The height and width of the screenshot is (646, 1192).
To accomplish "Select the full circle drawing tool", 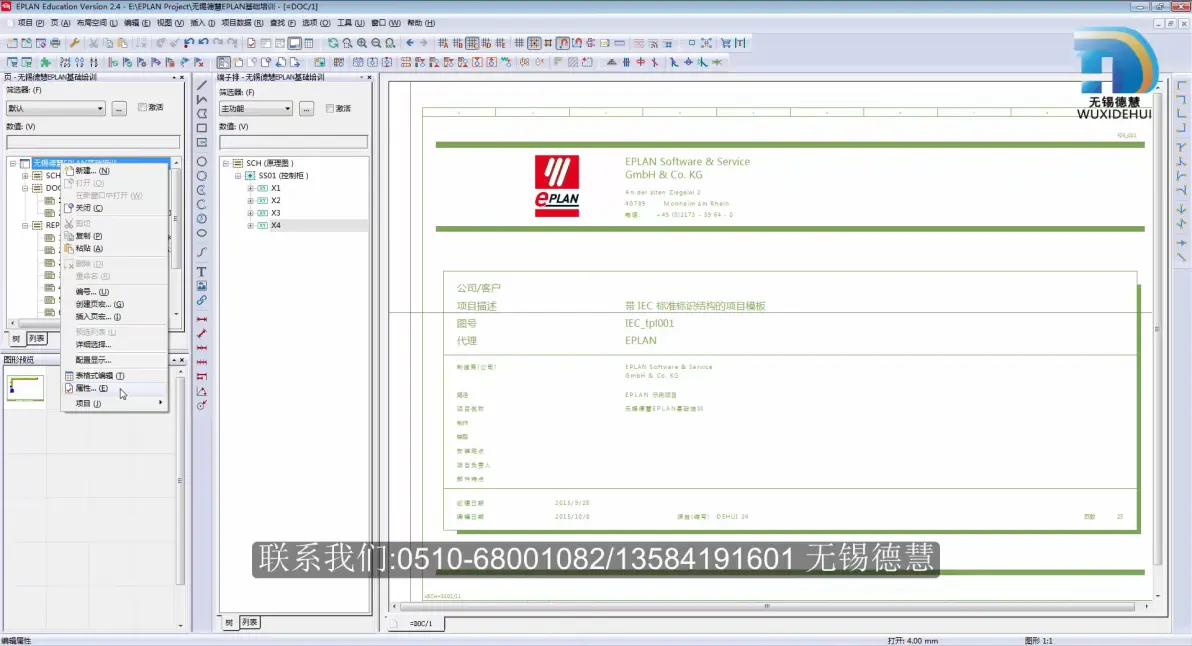I will click(201, 161).
